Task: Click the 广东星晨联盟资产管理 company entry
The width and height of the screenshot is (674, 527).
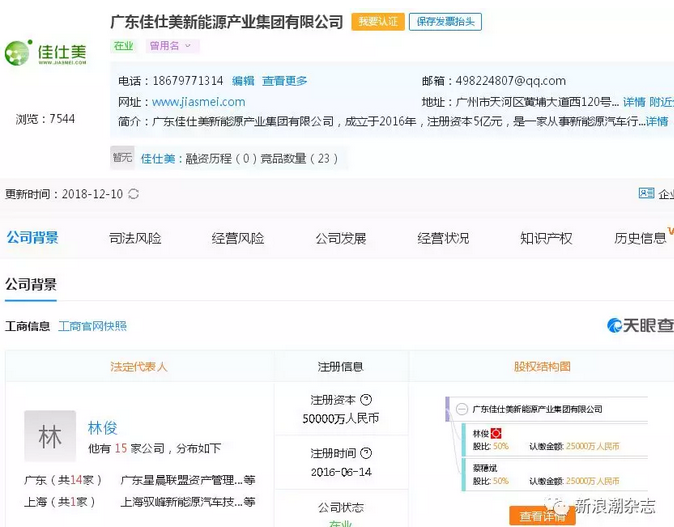Action: [x=188, y=480]
